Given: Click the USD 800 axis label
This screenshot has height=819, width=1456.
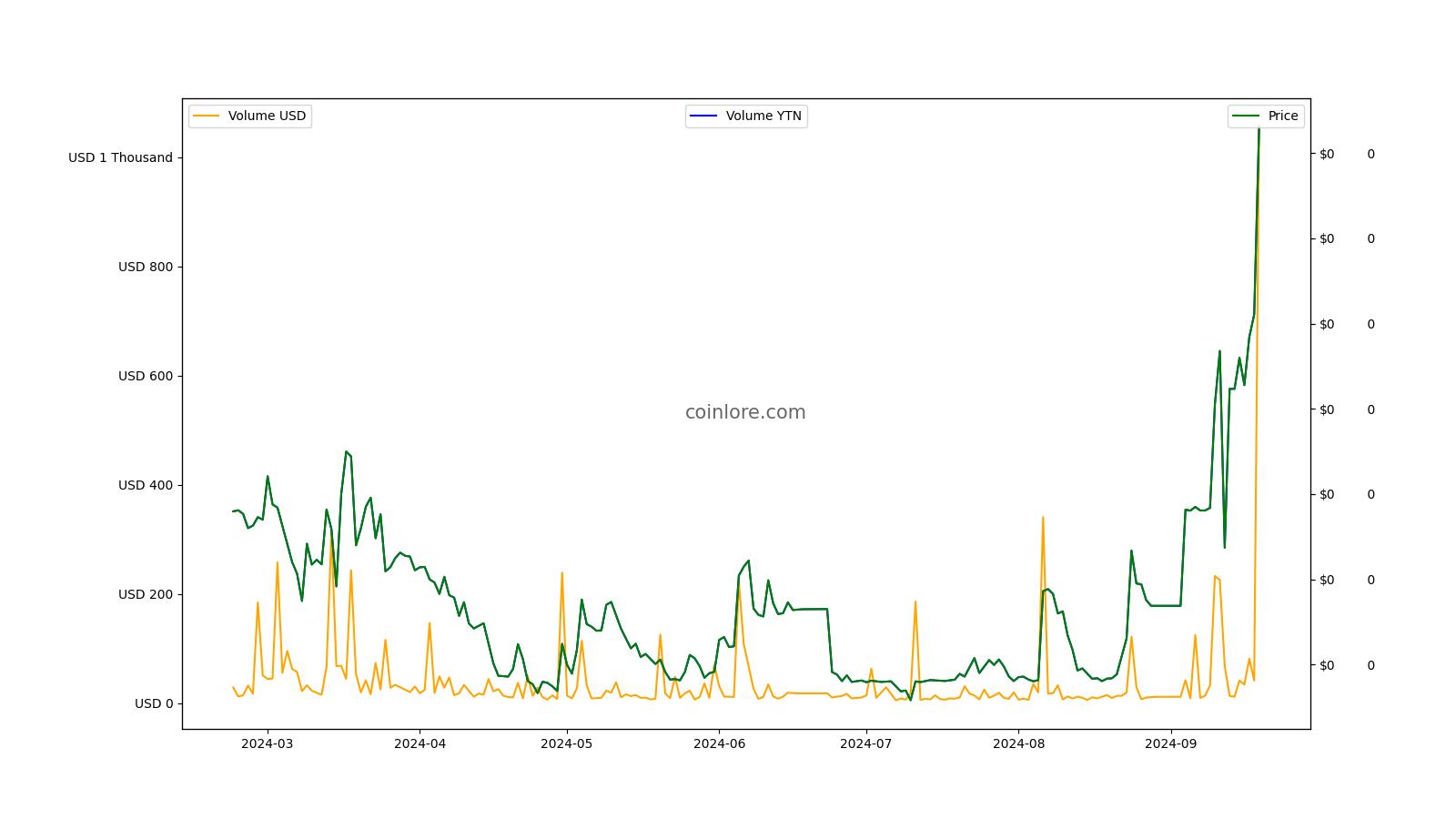Looking at the screenshot, I should pyautogui.click(x=146, y=267).
